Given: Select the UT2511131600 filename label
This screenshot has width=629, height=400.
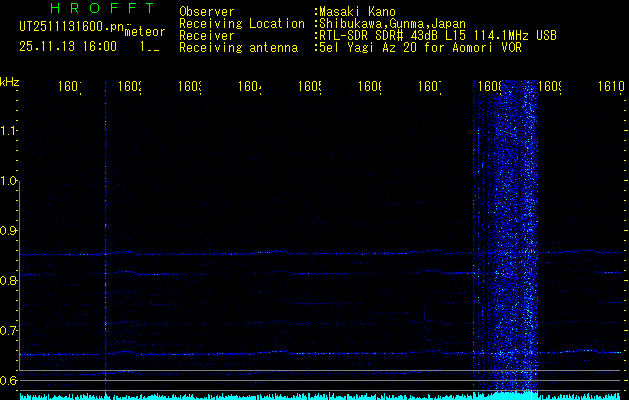Looking at the screenshot, I should 70,27.
